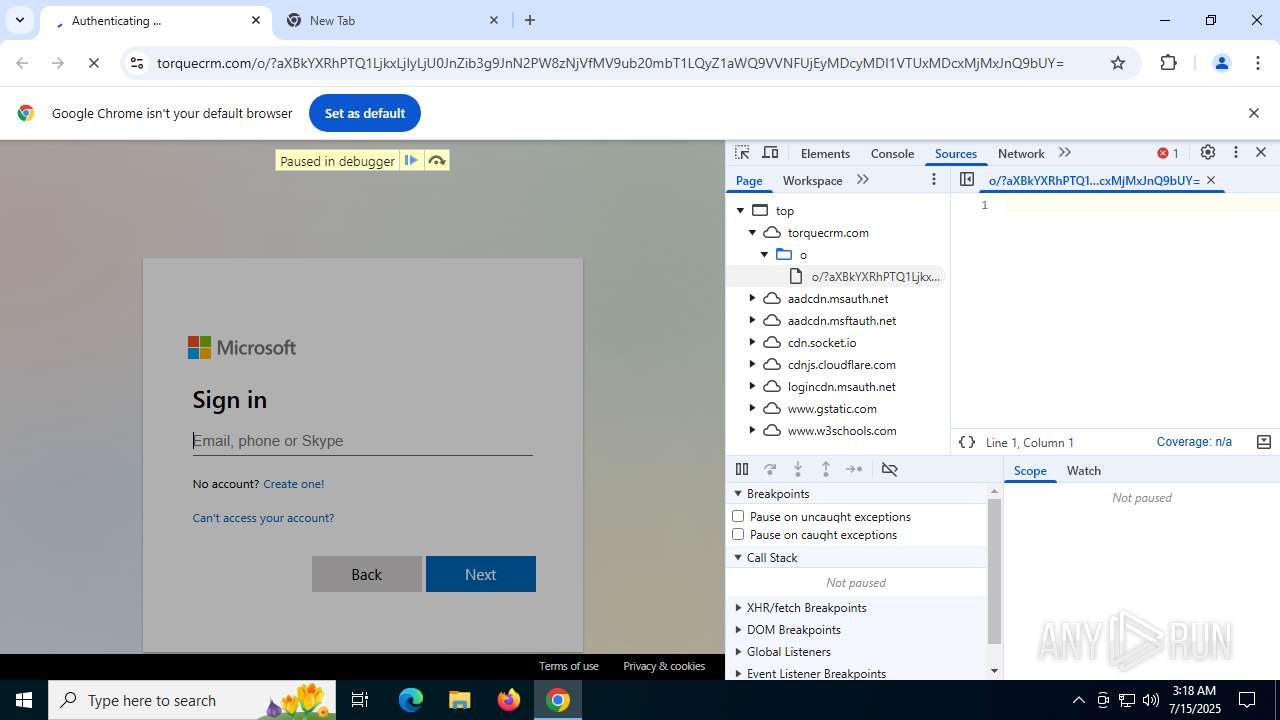Show more DevTools tabs
1280x720 pixels.
click(1065, 153)
